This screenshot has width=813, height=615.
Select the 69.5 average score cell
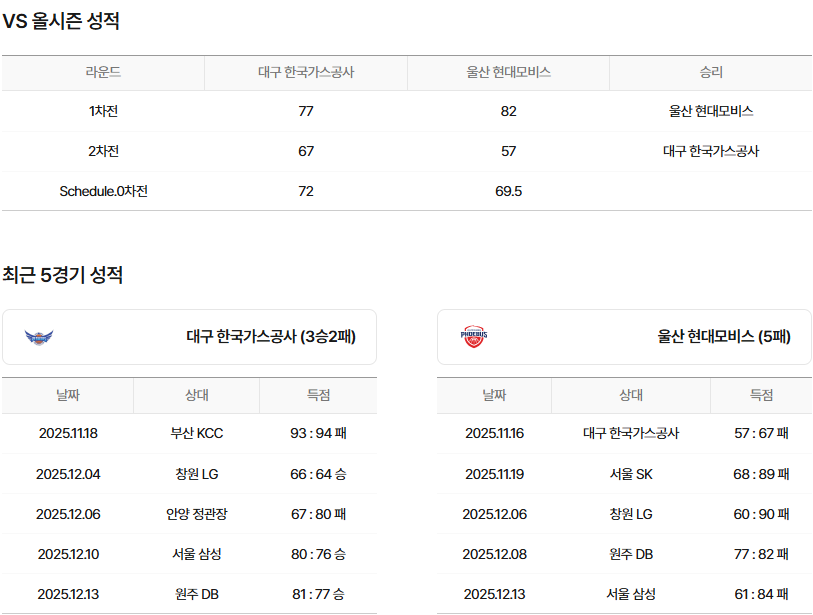point(508,191)
